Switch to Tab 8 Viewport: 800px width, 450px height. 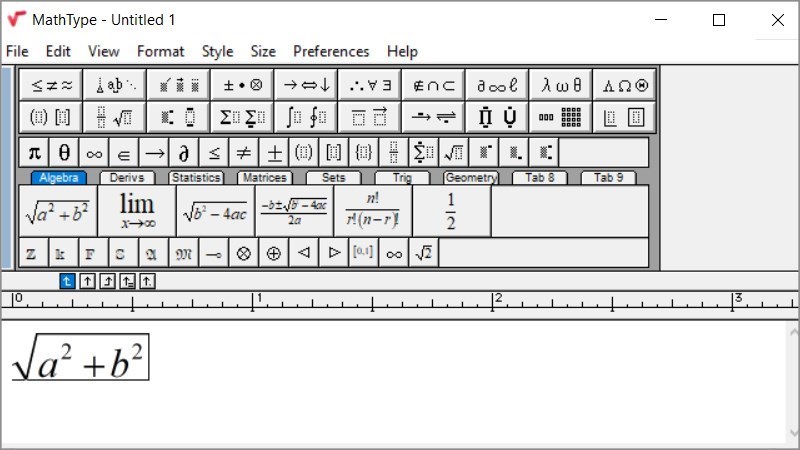coord(540,178)
